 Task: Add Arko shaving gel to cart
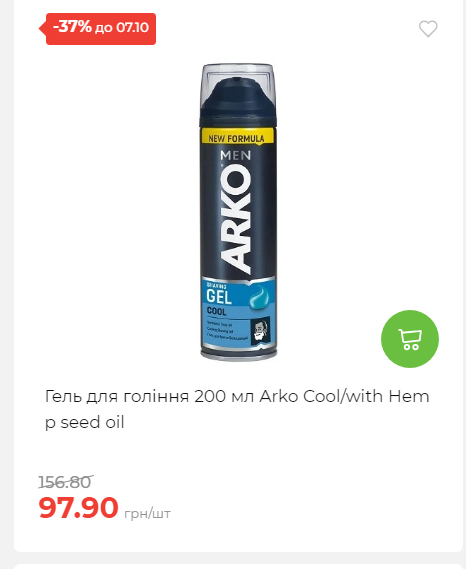[x=410, y=339]
